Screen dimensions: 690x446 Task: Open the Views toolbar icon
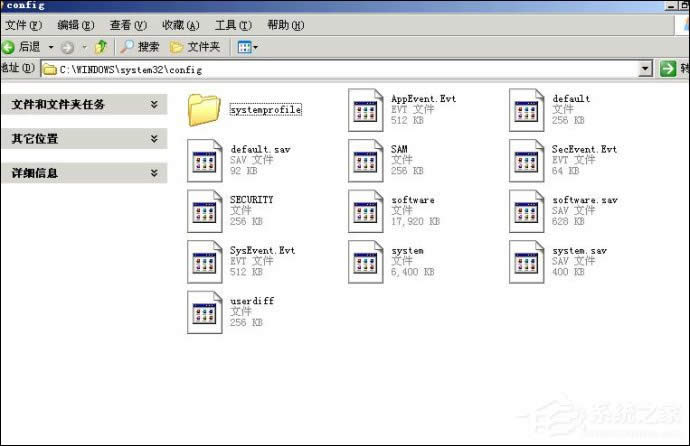coord(247,47)
